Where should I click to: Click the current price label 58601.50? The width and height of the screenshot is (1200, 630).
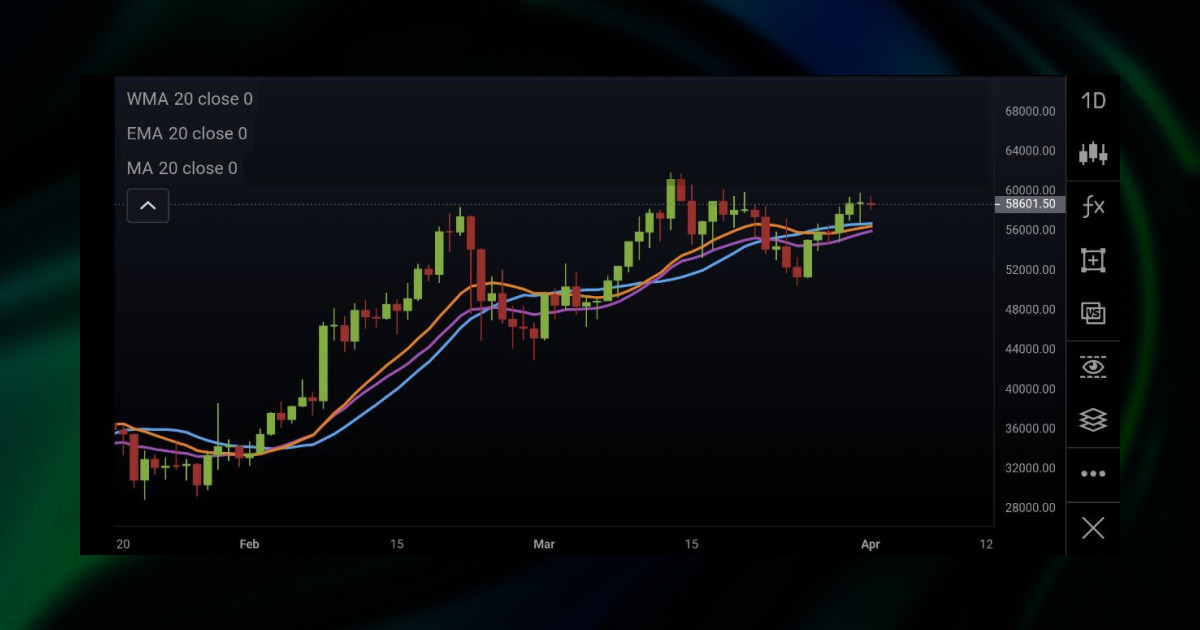(x=1030, y=204)
